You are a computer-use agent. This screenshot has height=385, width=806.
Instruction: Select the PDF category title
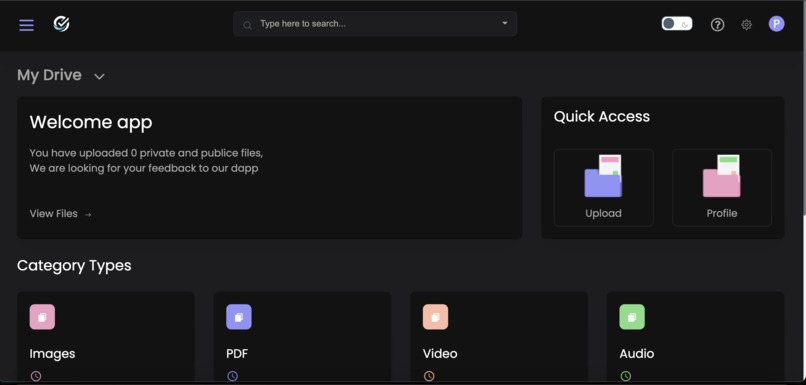(x=237, y=354)
